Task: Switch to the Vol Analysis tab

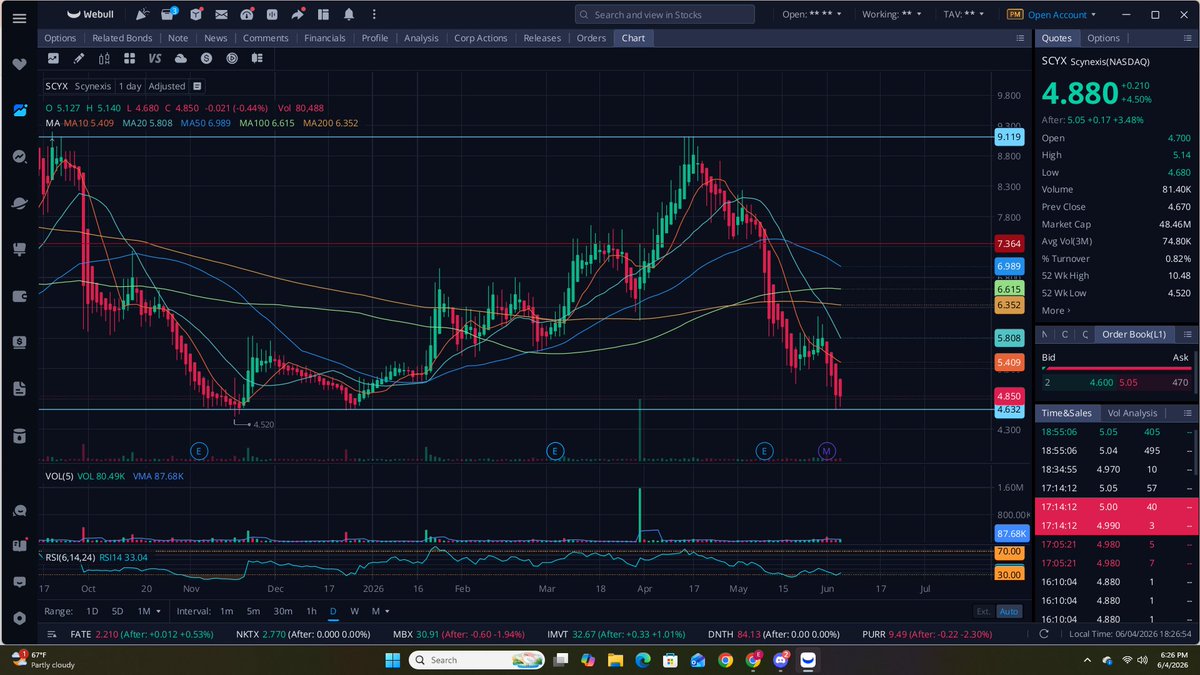Action: 1132,413
